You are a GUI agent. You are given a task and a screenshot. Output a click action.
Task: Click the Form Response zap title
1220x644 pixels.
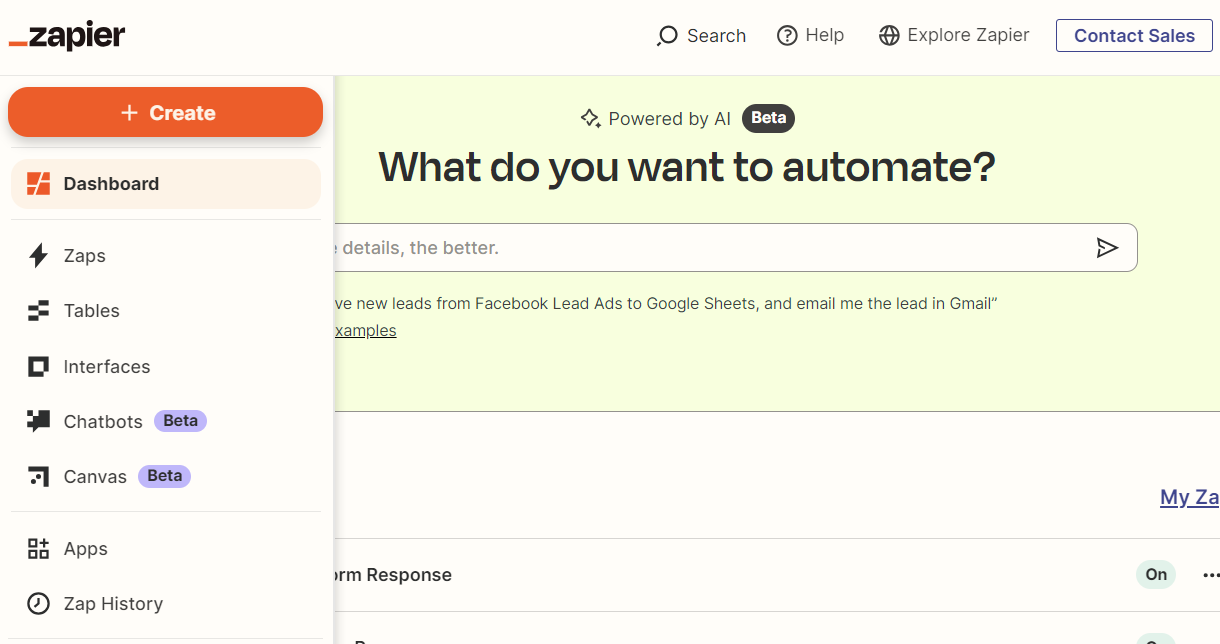pos(393,575)
